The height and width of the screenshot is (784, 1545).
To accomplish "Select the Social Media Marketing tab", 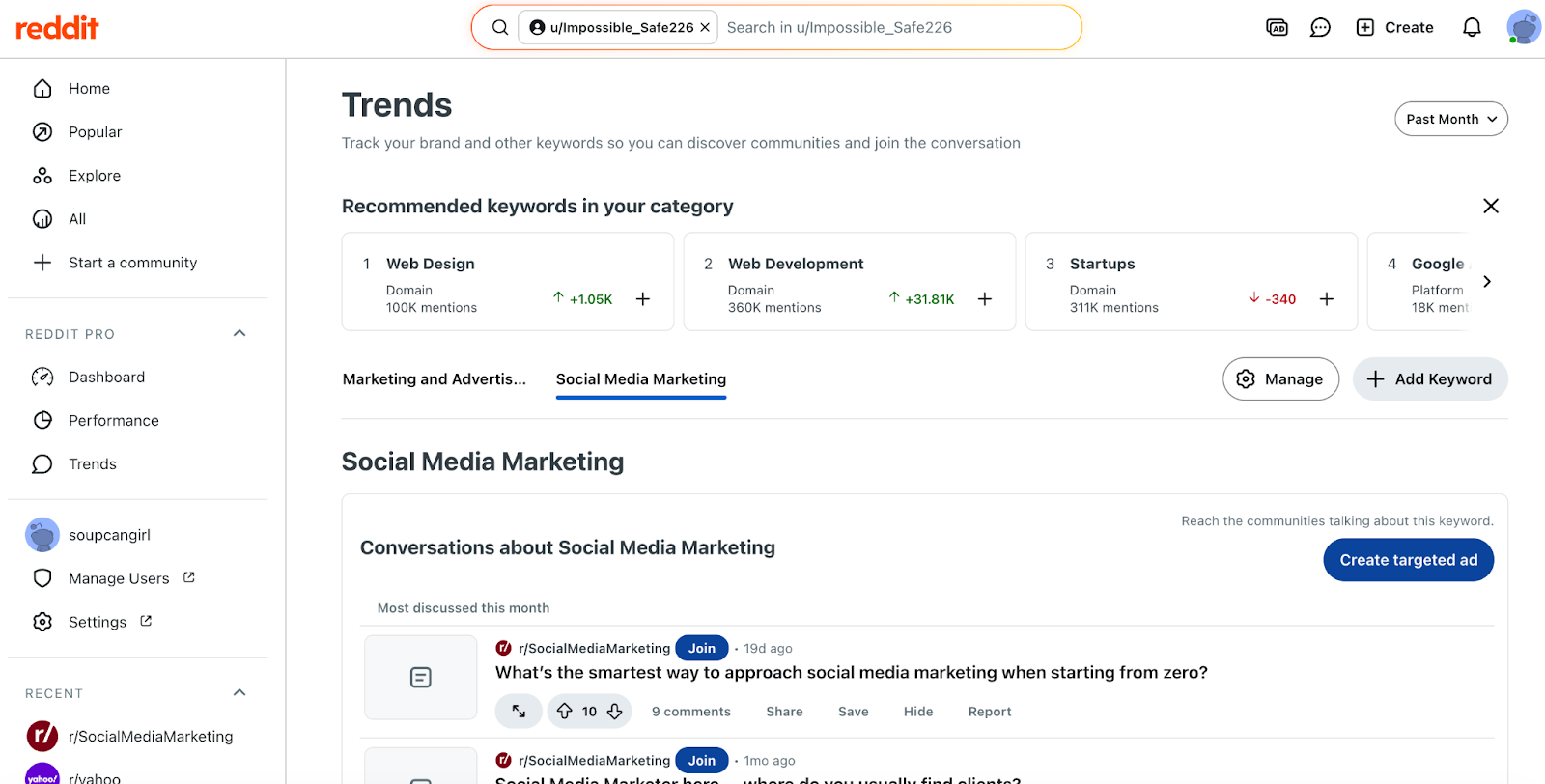I will coord(641,379).
